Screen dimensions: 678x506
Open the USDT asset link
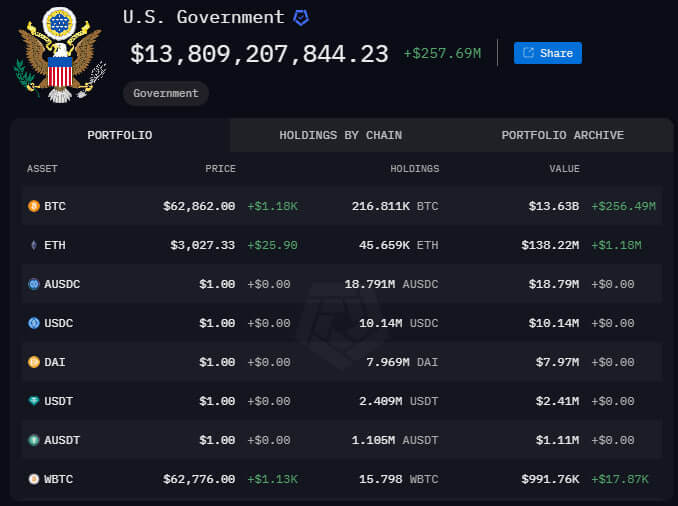(58, 401)
